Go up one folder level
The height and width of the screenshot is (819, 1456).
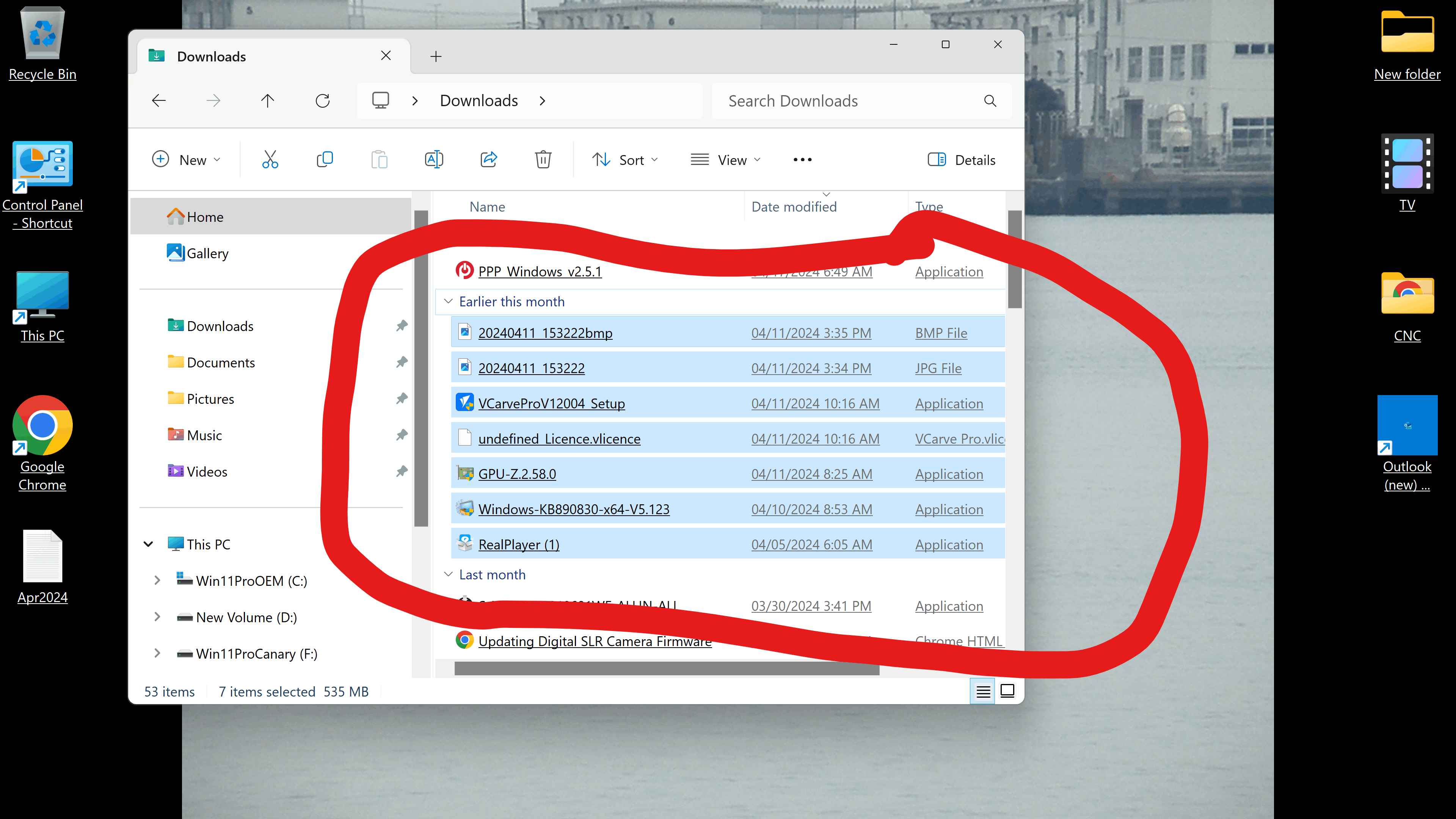tap(267, 101)
